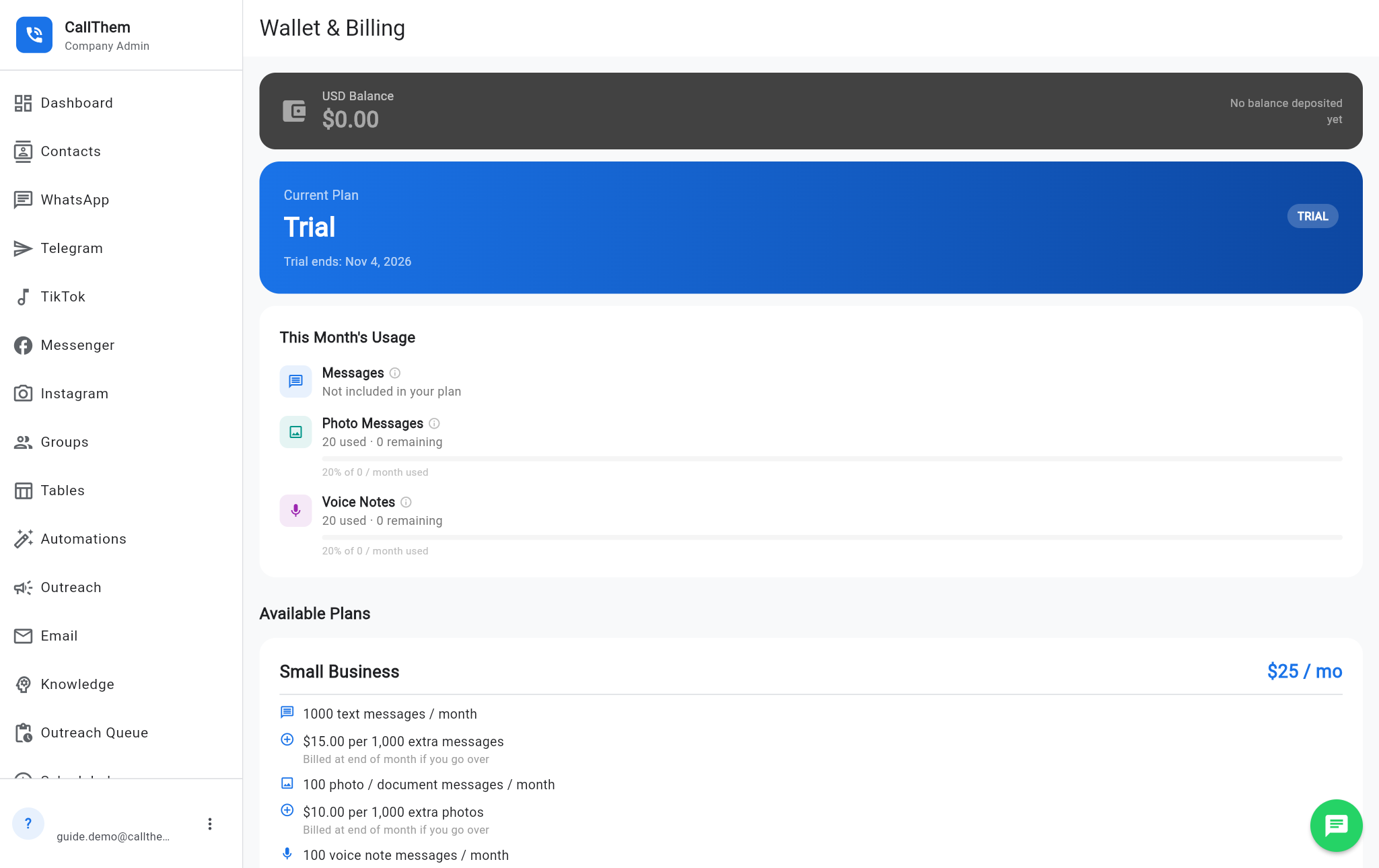Click the TRIAL badge on plan card
The height and width of the screenshot is (868, 1379).
tap(1312, 216)
